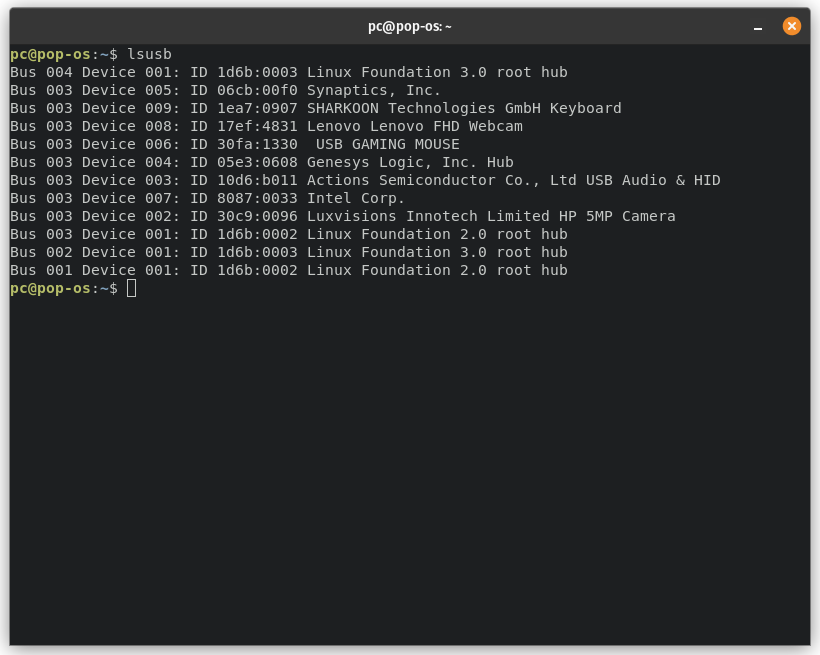This screenshot has height=655, width=820.
Task: Select the Lenovo FHD Webcam text line
Action: [290, 126]
